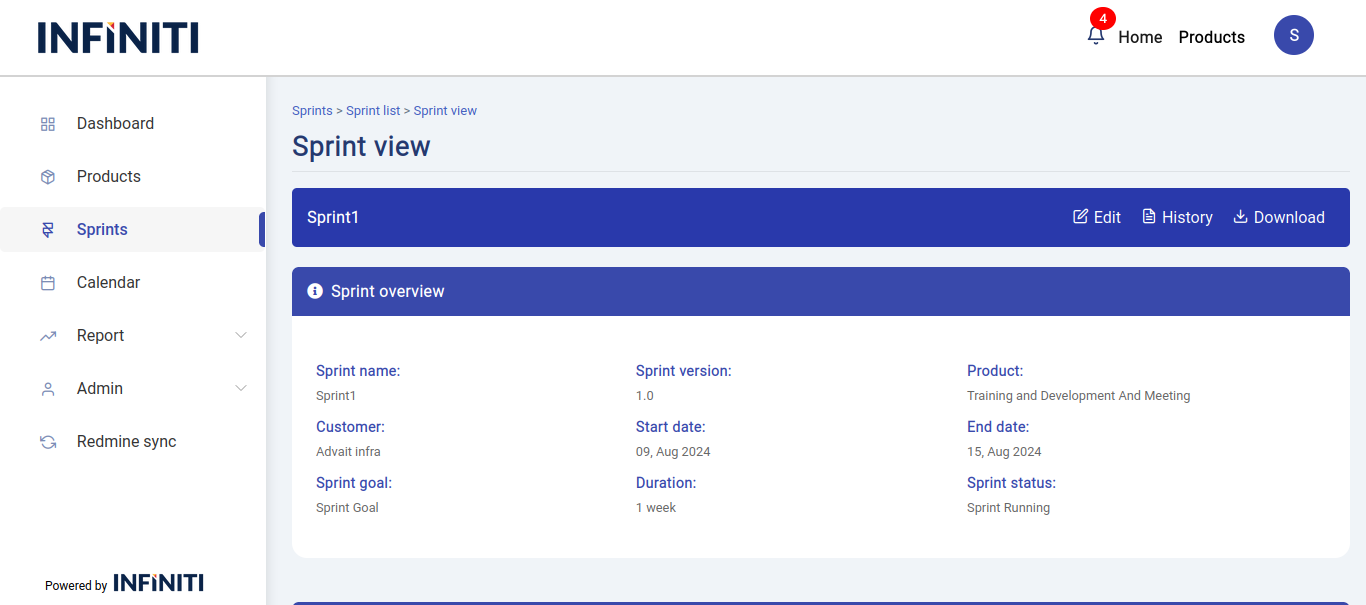Open the notifications bell icon
1366x605 pixels.
pyautogui.click(x=1096, y=35)
